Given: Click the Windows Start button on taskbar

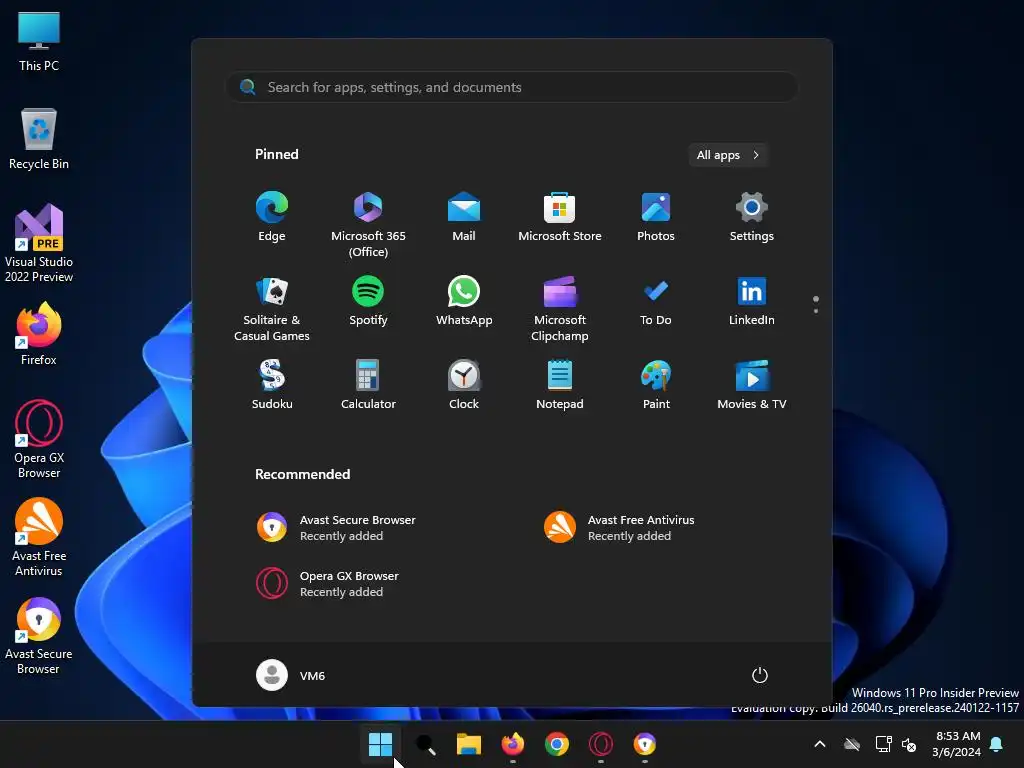Looking at the screenshot, I should pos(380,744).
